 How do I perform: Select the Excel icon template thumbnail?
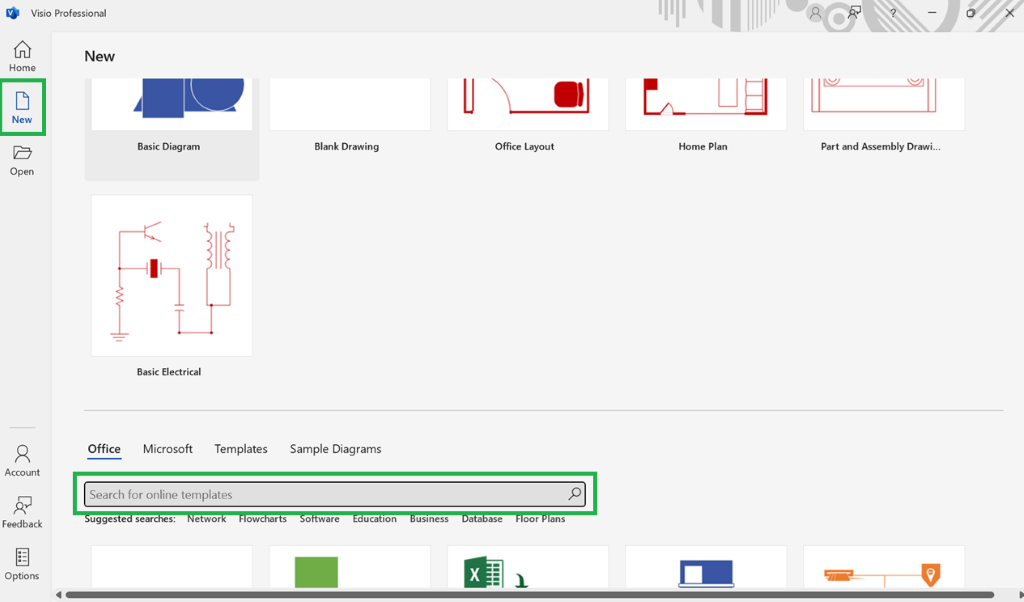(x=528, y=568)
